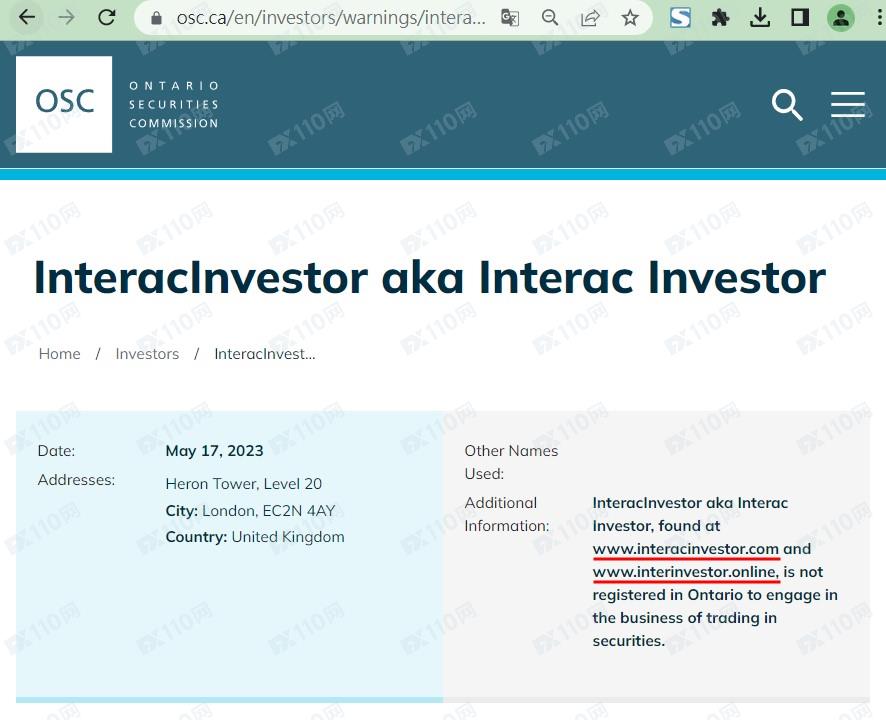Bookmark this page with the star
The width and height of the screenshot is (886, 720).
click(630, 17)
